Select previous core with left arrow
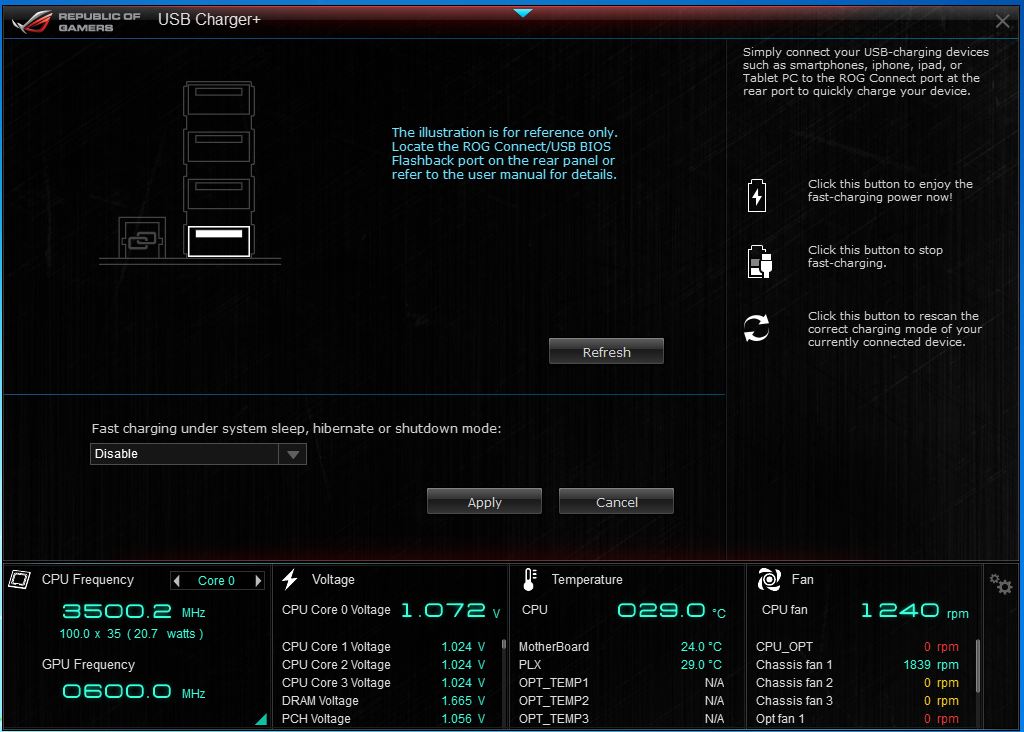Viewport: 1024px width, 732px height. click(x=176, y=581)
